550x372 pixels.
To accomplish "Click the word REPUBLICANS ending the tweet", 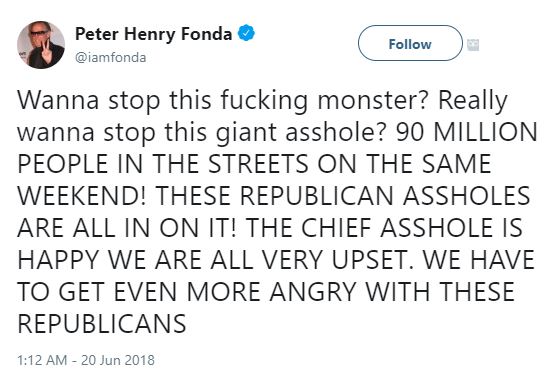I will [102, 324].
